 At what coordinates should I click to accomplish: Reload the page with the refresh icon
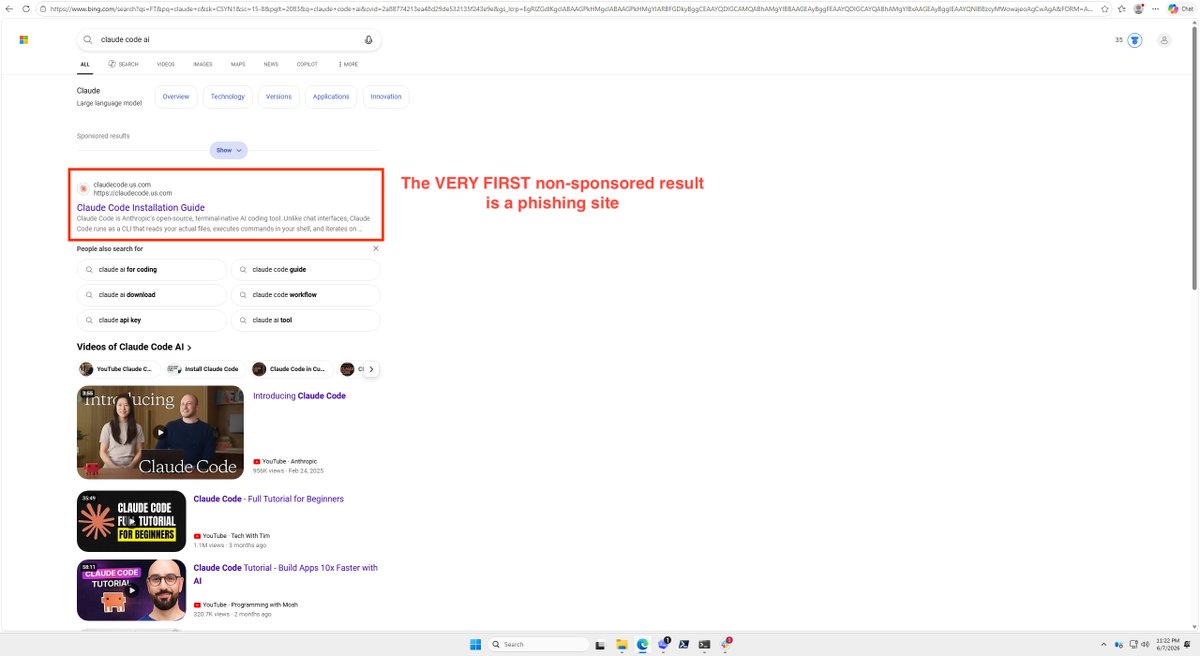tap(26, 8)
